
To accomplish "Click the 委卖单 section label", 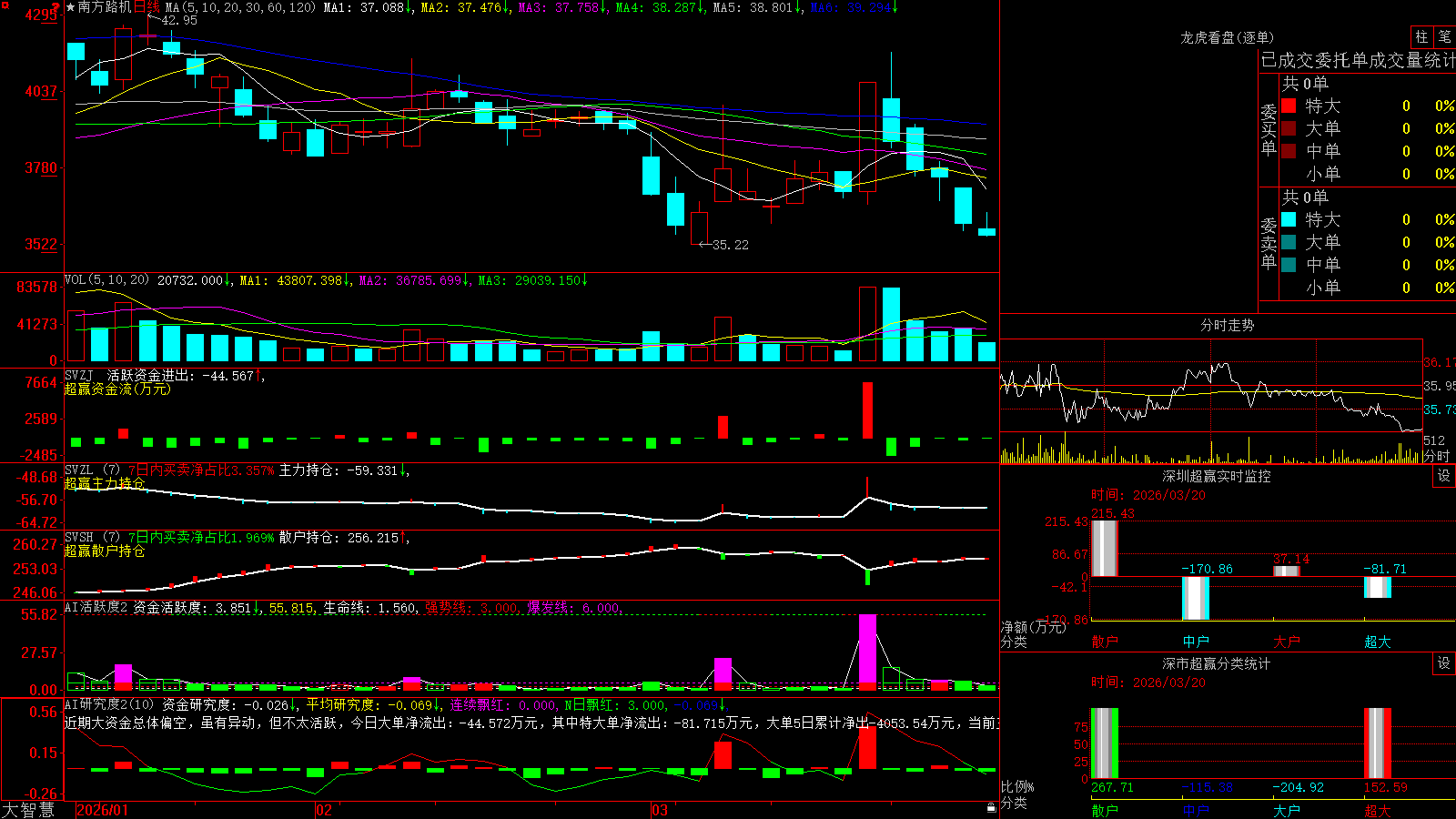I will (x=1269, y=243).
